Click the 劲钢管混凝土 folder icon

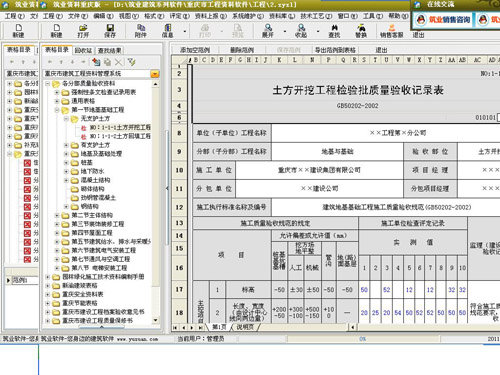click(x=75, y=198)
